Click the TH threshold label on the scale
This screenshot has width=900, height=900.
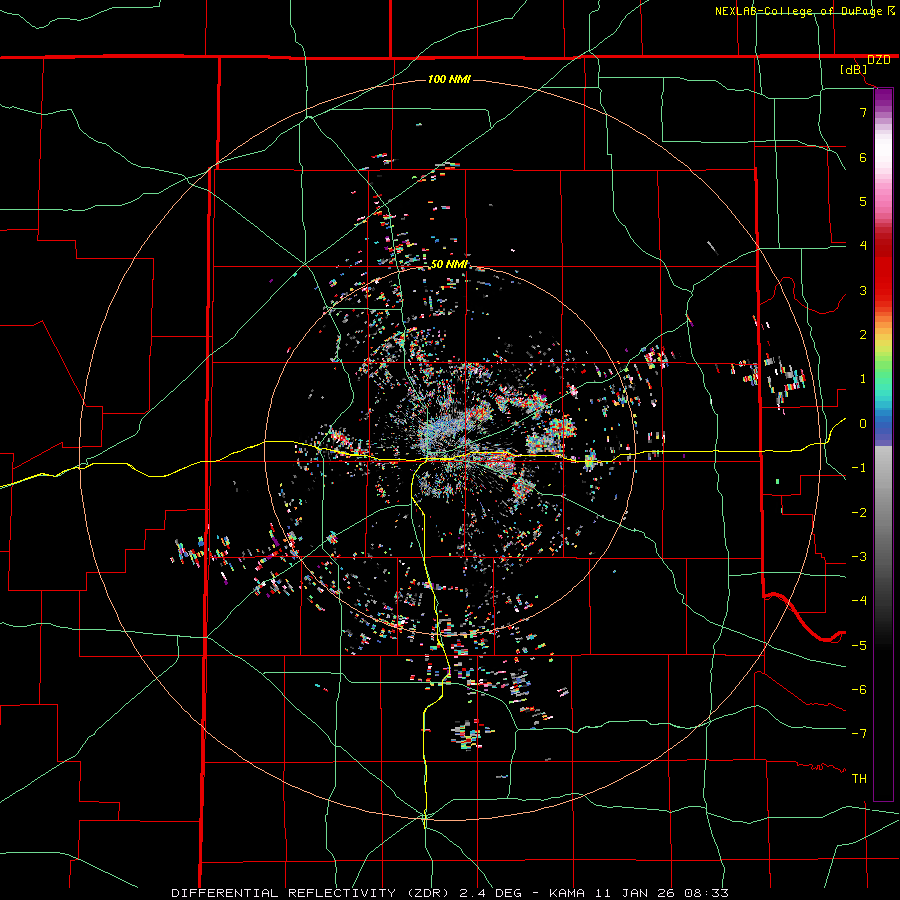tap(859, 779)
